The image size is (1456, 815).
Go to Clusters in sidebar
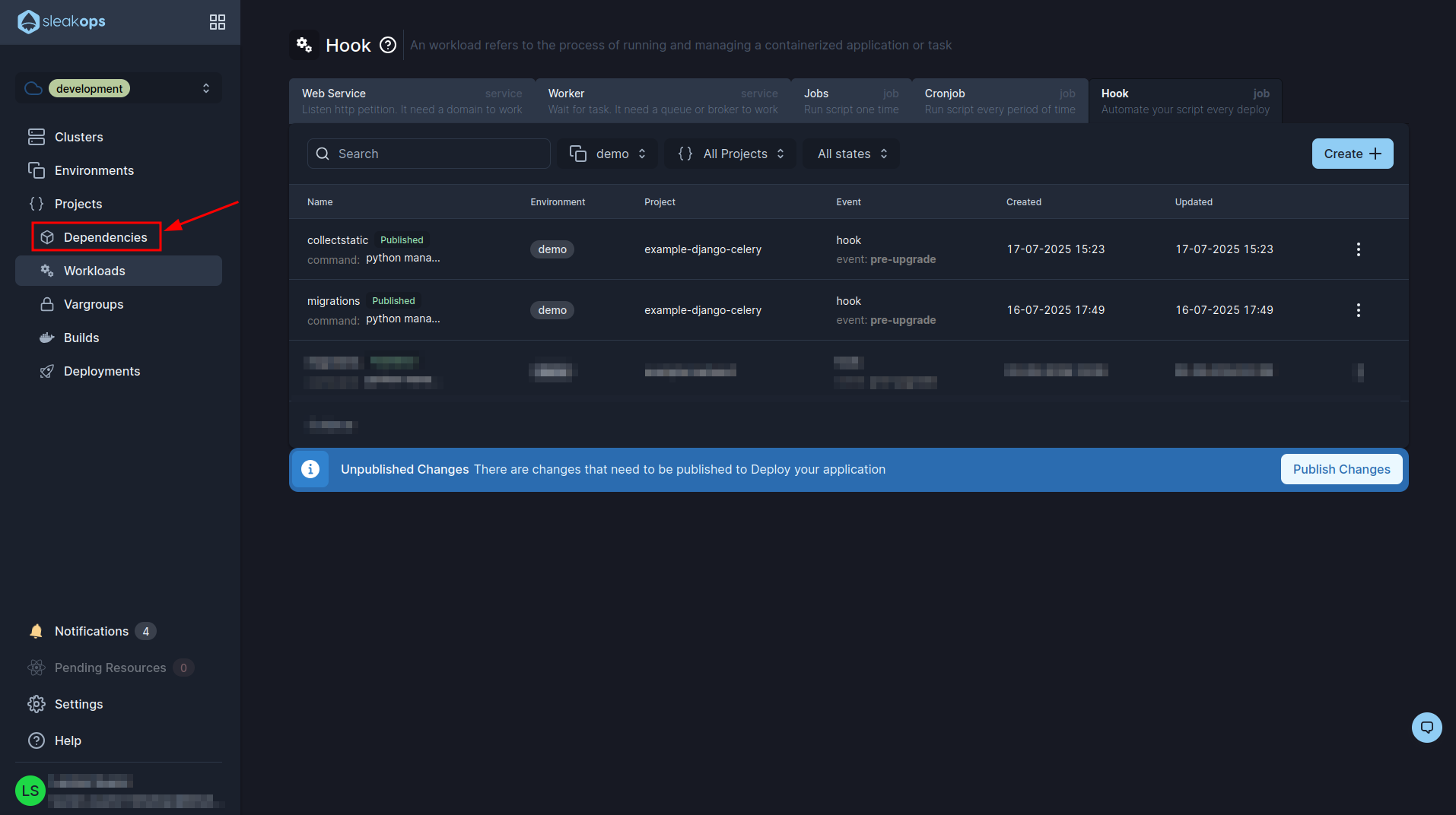[119, 137]
